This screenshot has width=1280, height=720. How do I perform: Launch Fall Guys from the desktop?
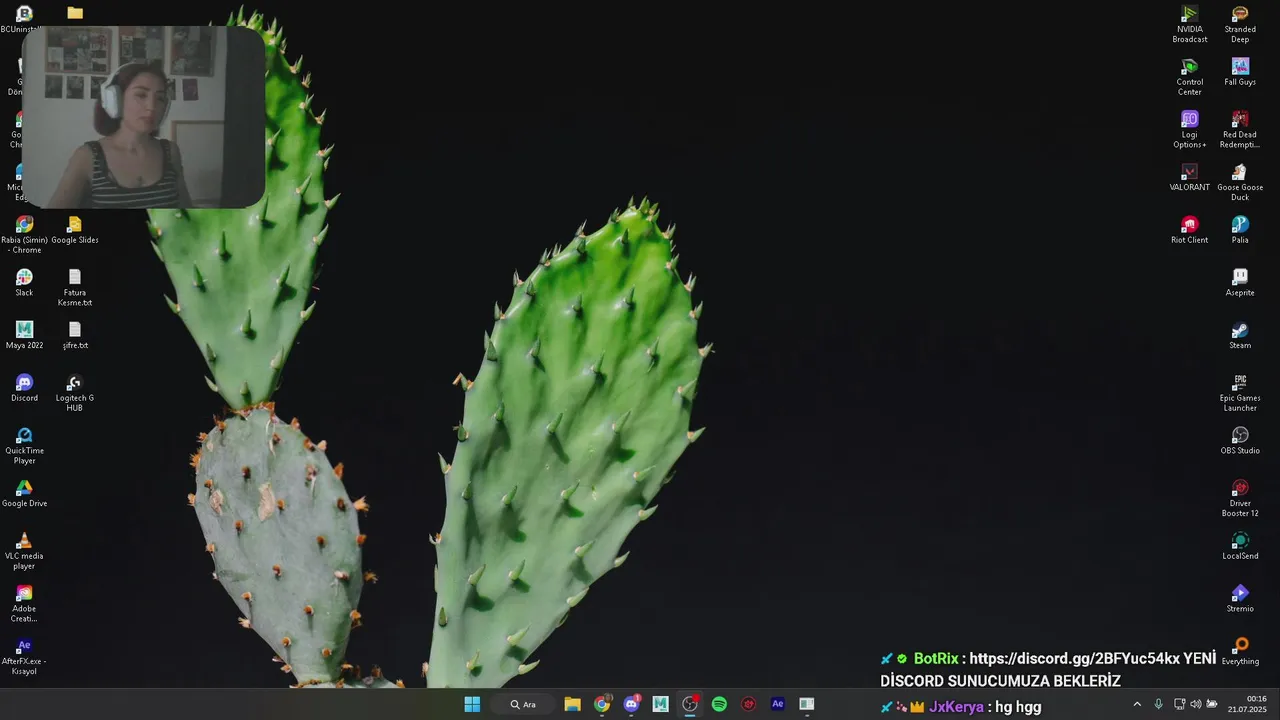pyautogui.click(x=1240, y=72)
